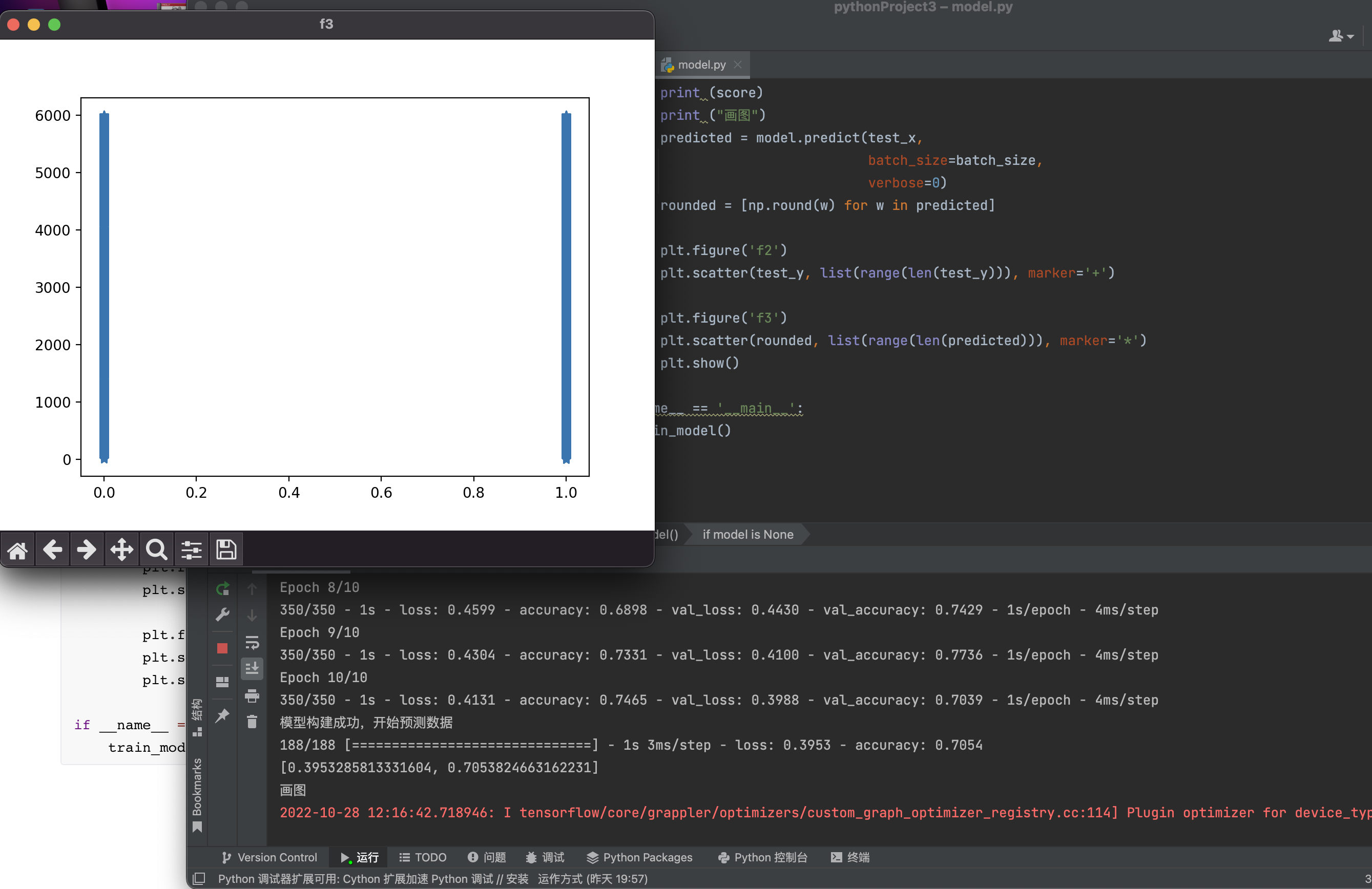This screenshot has height=889, width=1372.
Task: Open the Python 控制台 console
Action: coord(762,857)
